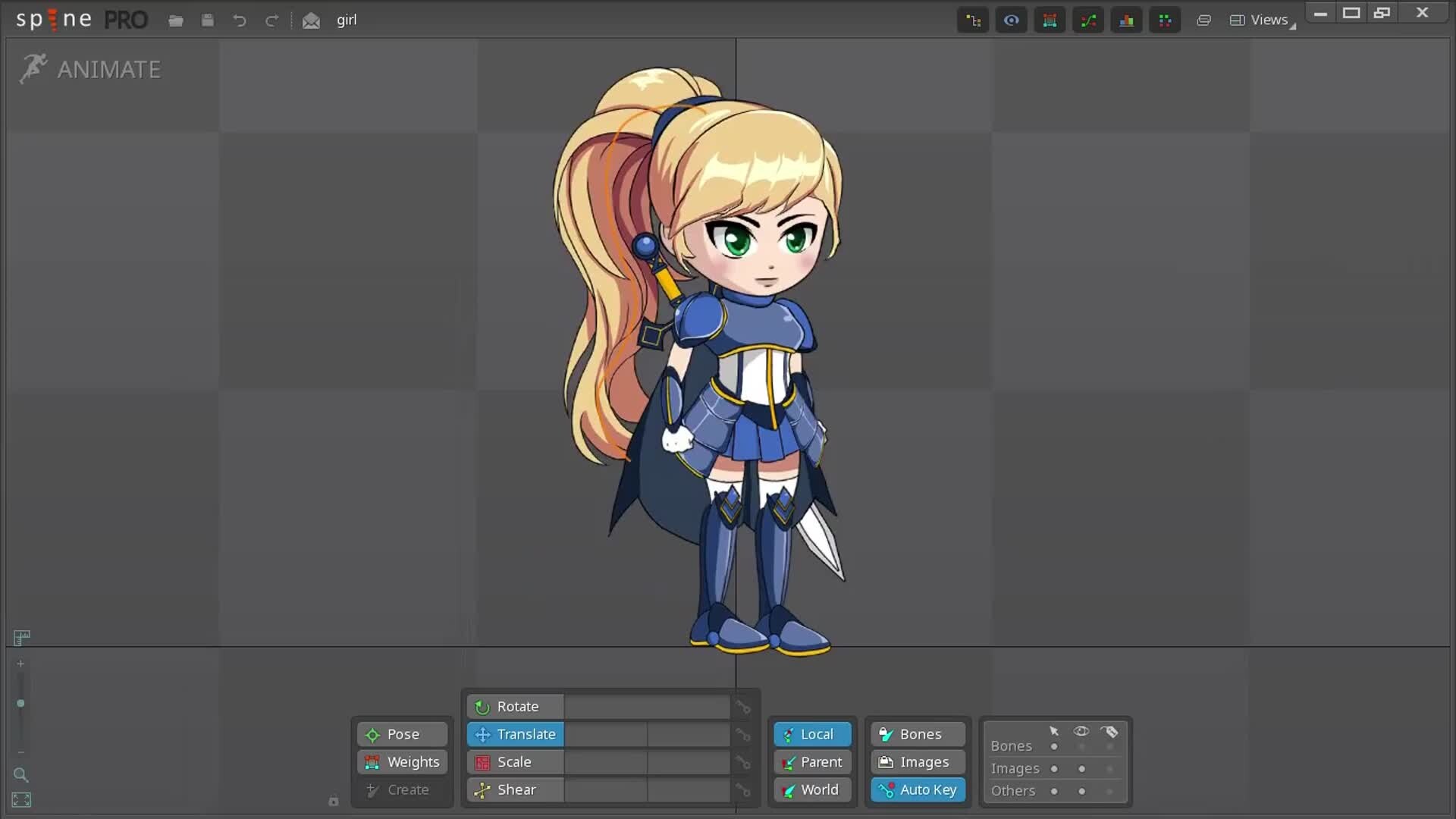The image size is (1456, 819).
Task: Open the Views dropdown
Action: pyautogui.click(x=1263, y=20)
